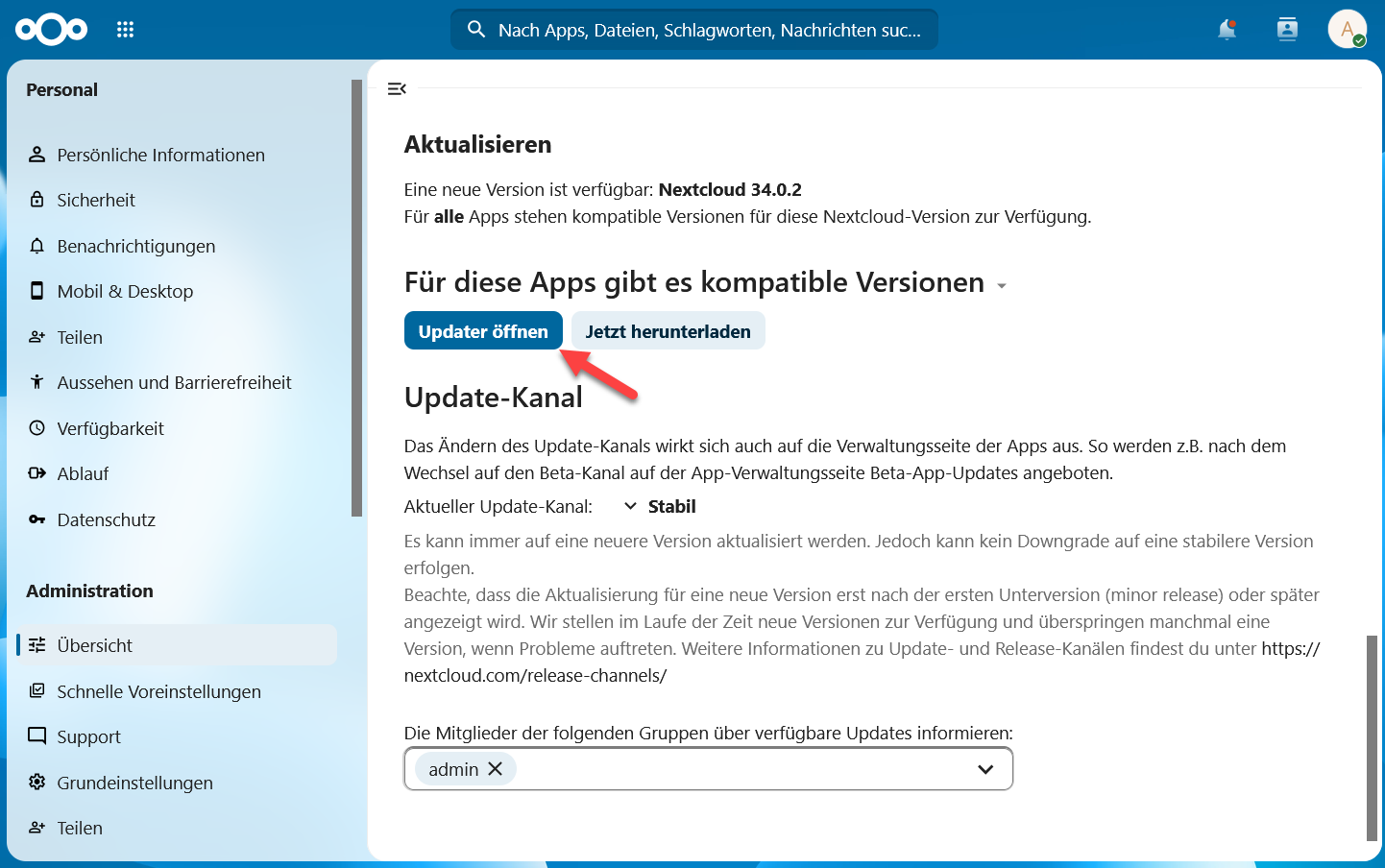Click the Benachrichtigungen bell icon in sidebar

36,246
